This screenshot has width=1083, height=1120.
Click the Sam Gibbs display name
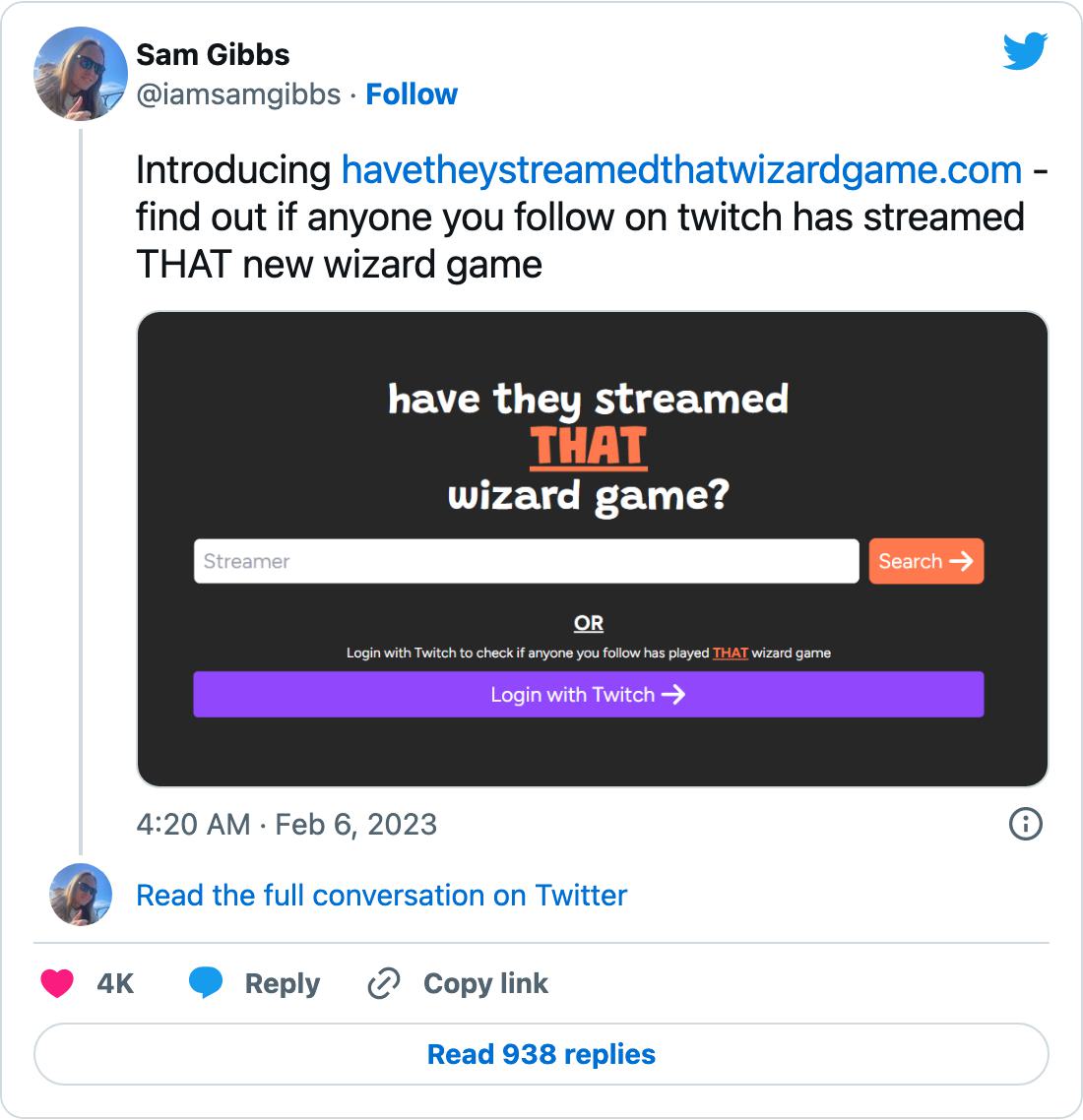pyautogui.click(x=213, y=55)
